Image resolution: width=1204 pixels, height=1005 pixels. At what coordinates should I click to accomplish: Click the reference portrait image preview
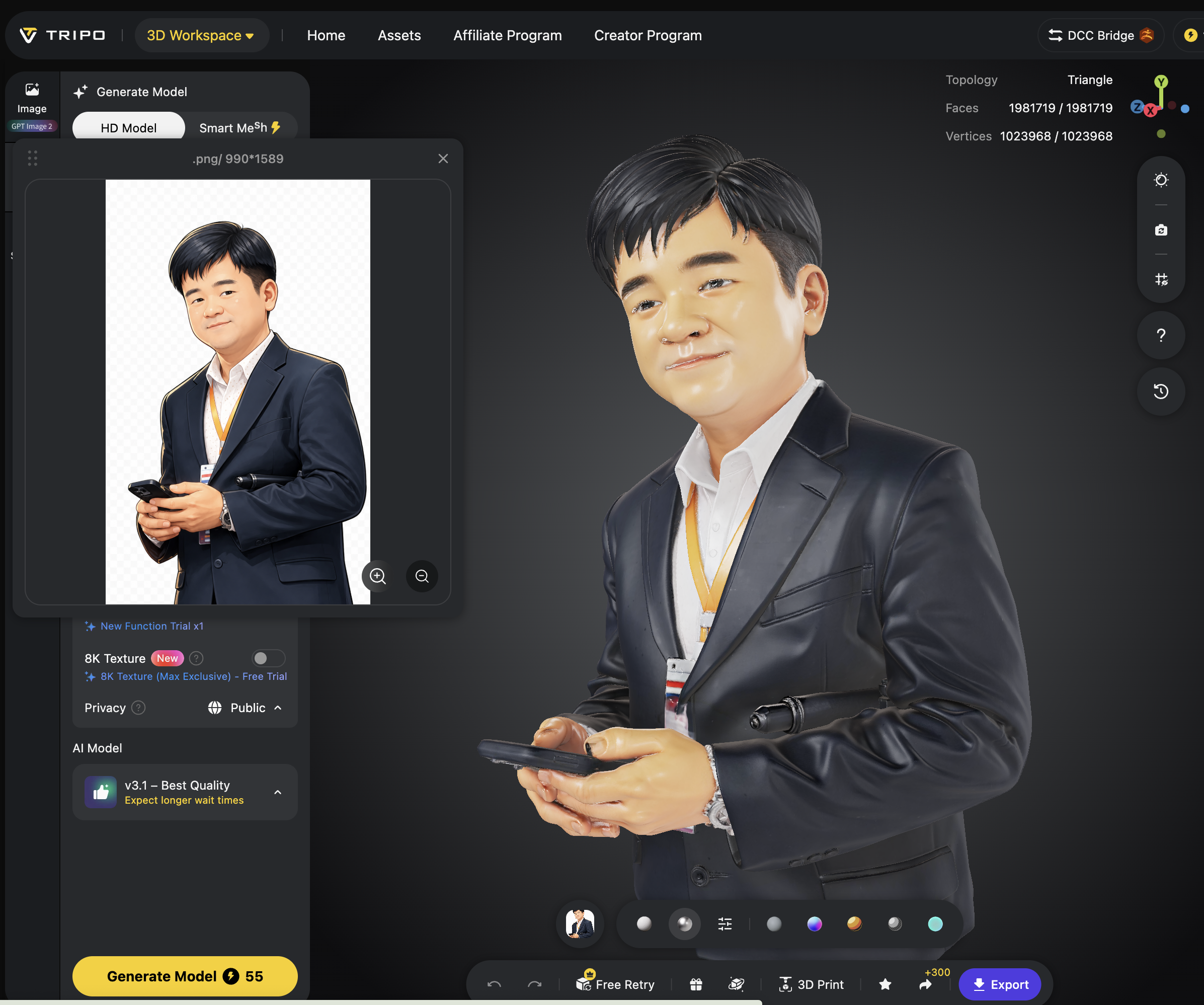238,392
